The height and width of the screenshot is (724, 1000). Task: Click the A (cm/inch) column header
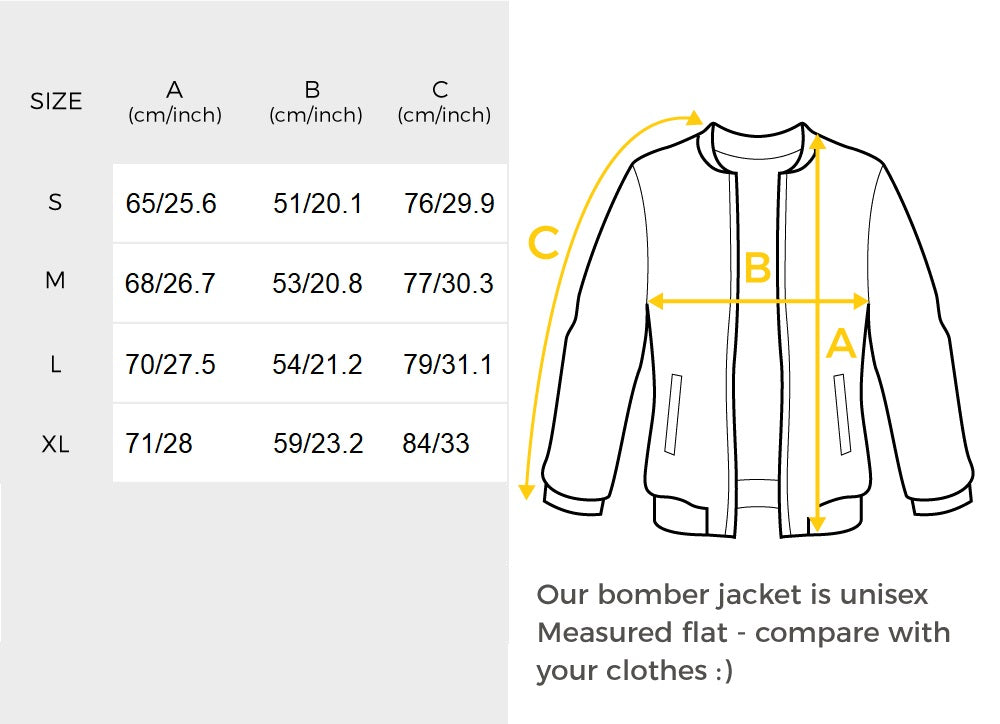pyautogui.click(x=176, y=101)
